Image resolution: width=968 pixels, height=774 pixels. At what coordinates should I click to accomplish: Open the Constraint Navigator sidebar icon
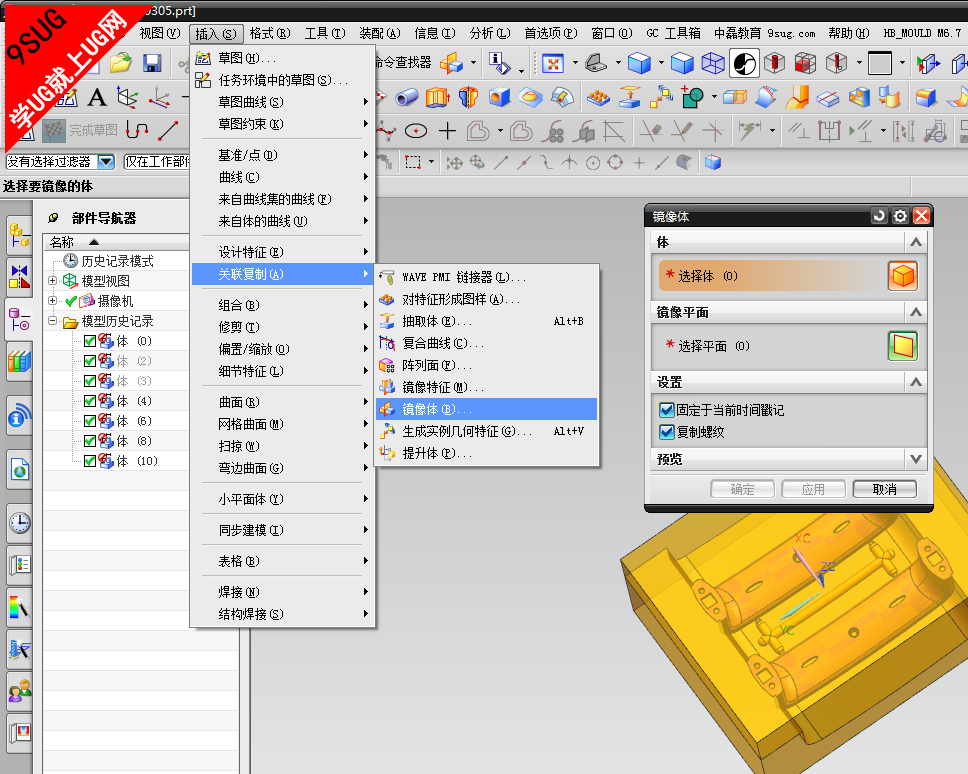[19, 276]
